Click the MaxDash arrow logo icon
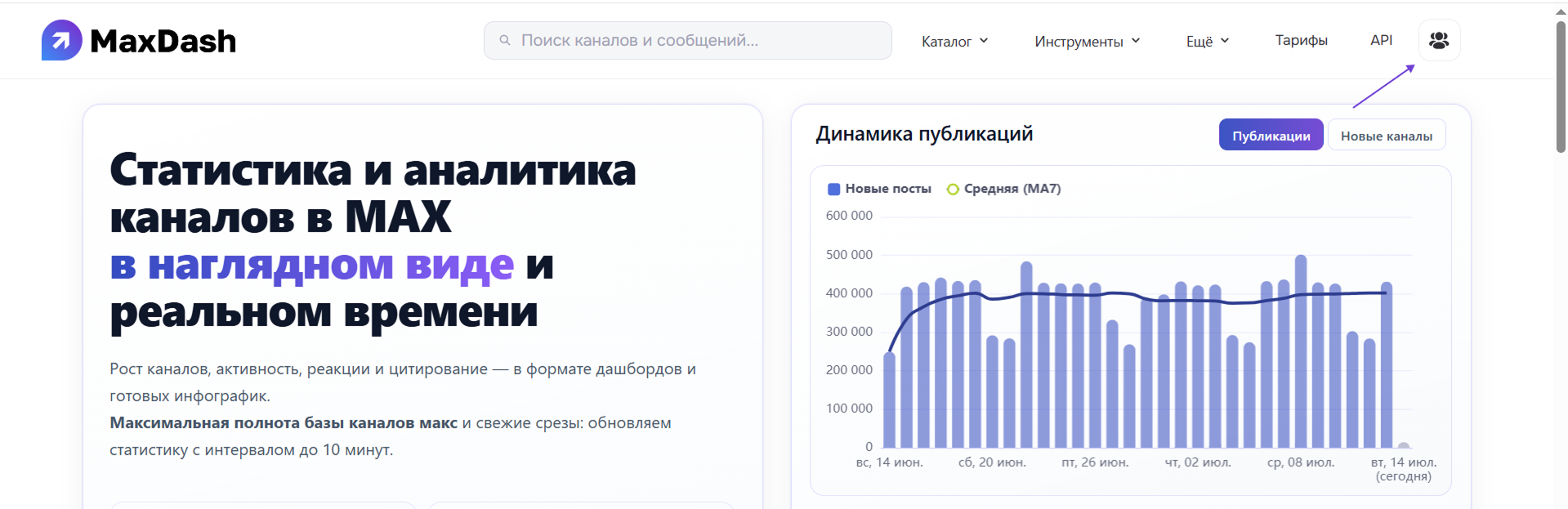Viewport: 1568px width, 509px height. tap(62, 40)
